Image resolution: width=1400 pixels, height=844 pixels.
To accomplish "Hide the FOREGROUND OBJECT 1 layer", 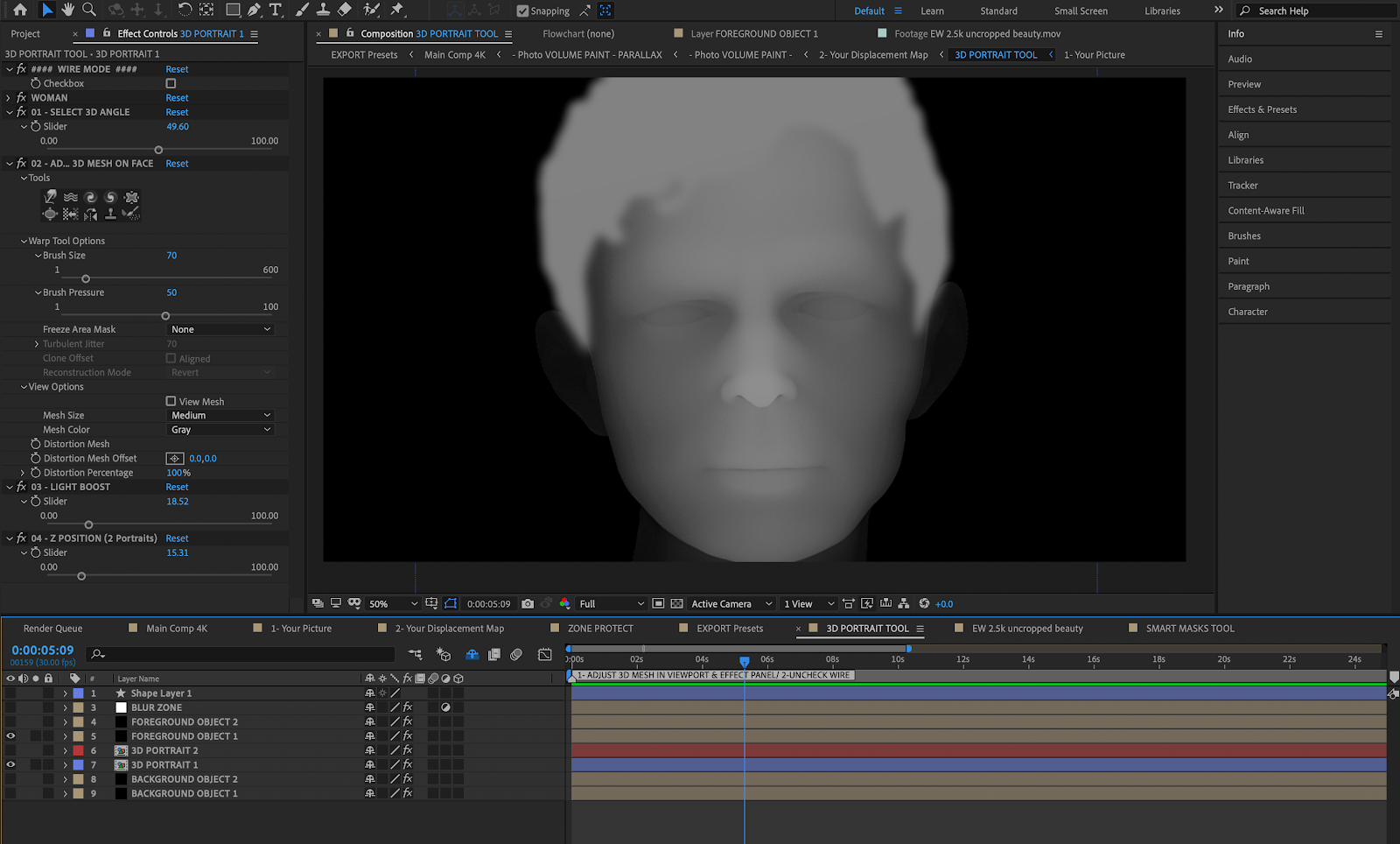I will [x=10, y=736].
